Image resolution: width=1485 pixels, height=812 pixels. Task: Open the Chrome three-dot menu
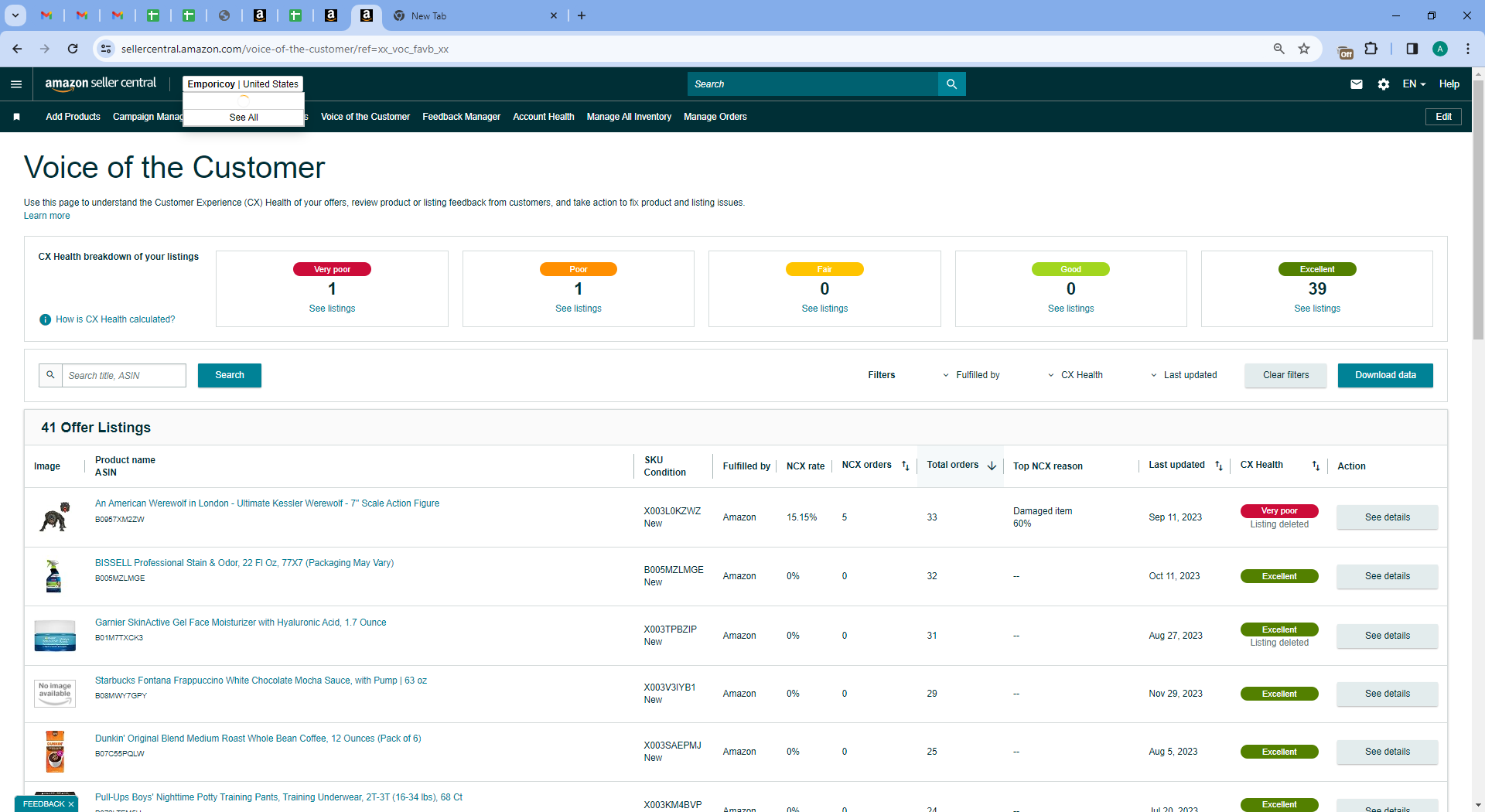pos(1467,49)
